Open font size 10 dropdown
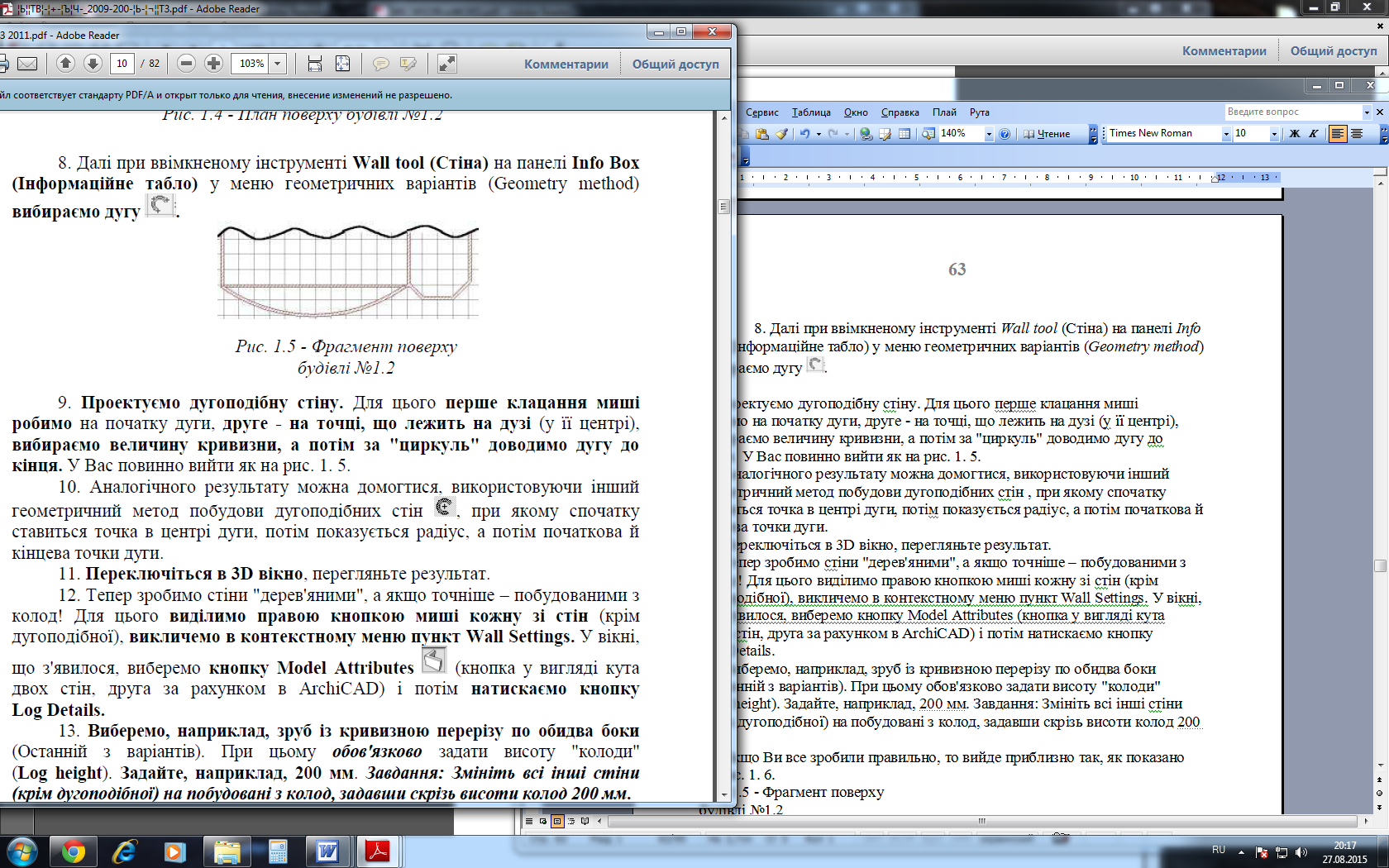Viewport: 1389px width, 868px height. (1274, 134)
